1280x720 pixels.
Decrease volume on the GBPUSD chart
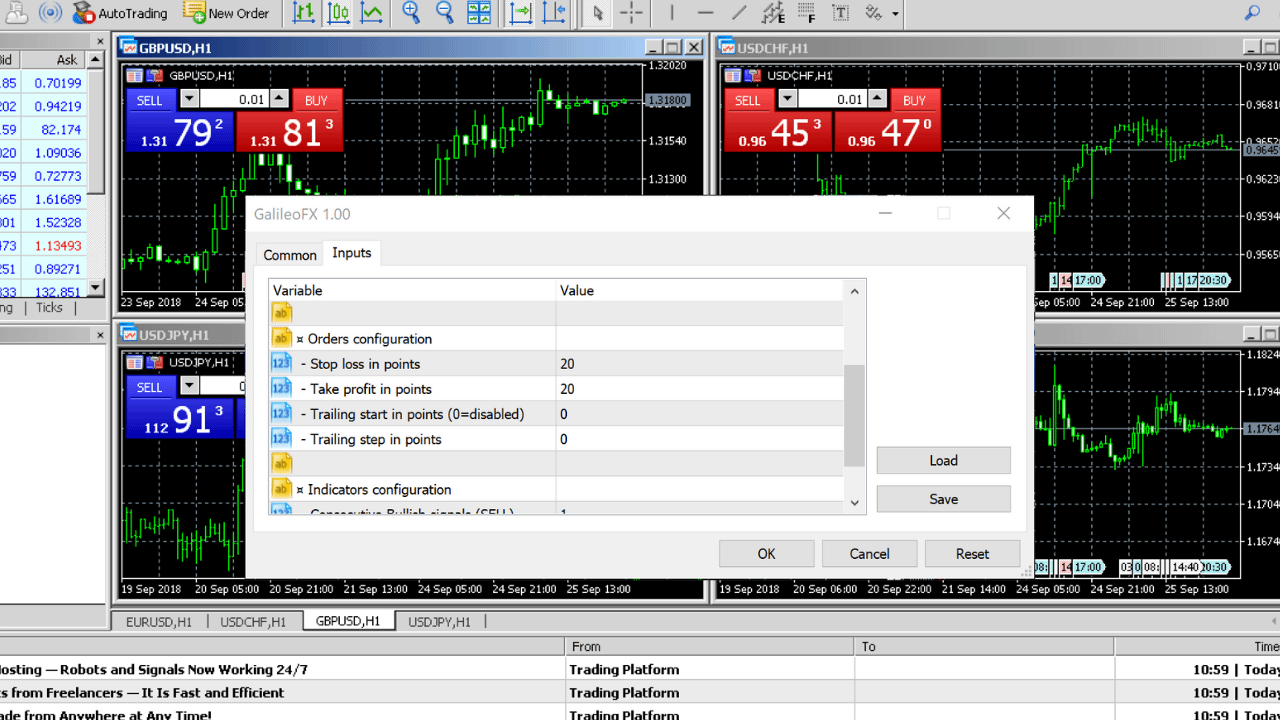pyautogui.click(x=189, y=100)
